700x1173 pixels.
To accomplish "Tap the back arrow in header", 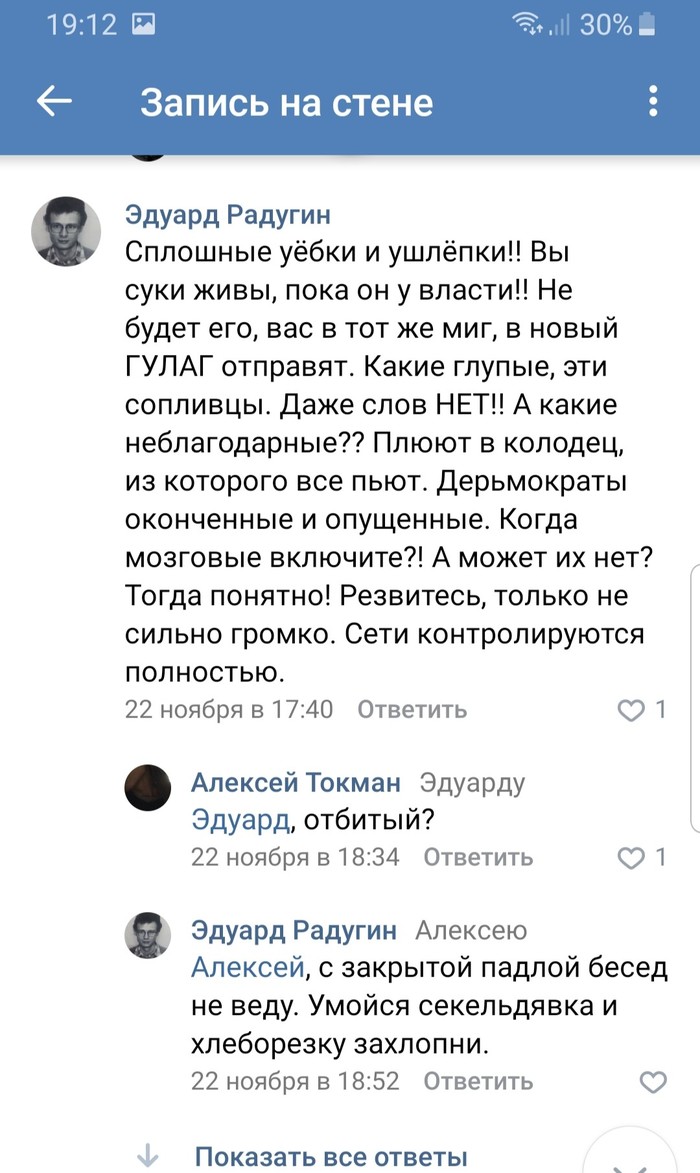I will (x=54, y=101).
